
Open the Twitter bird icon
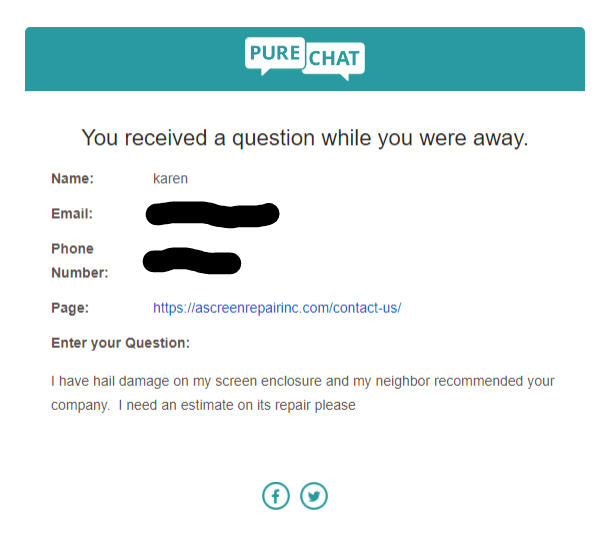[314, 495]
